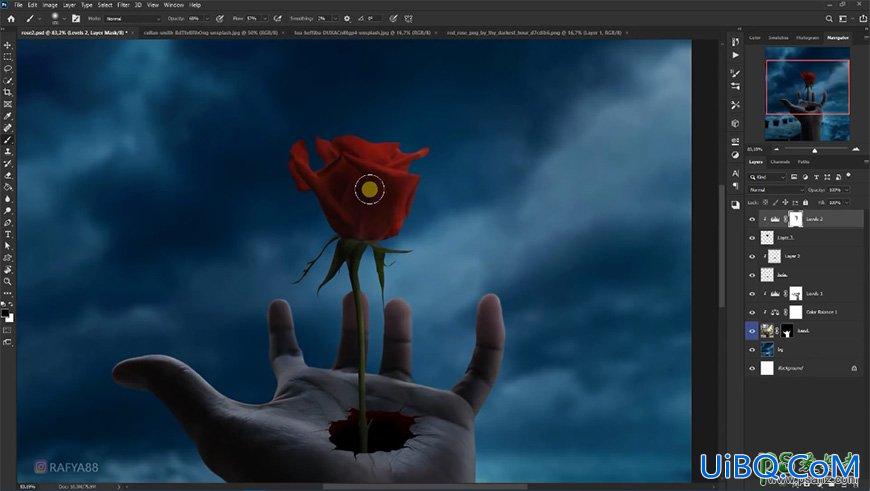
Task: Click the lock icon on Background layer
Action: [854, 368]
